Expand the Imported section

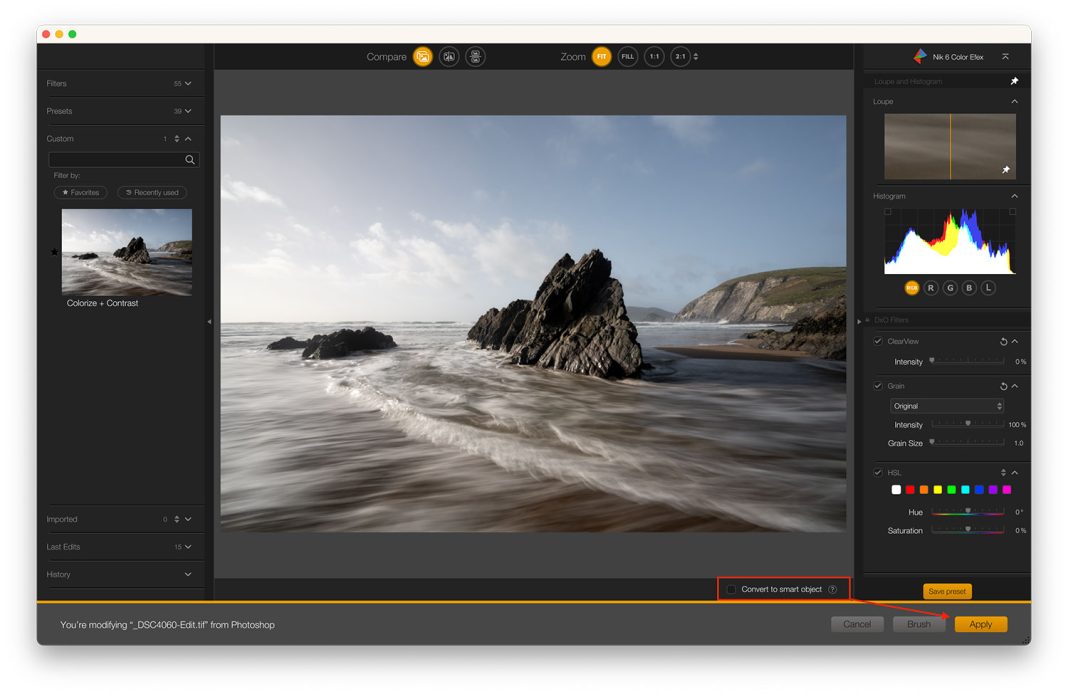pos(188,519)
